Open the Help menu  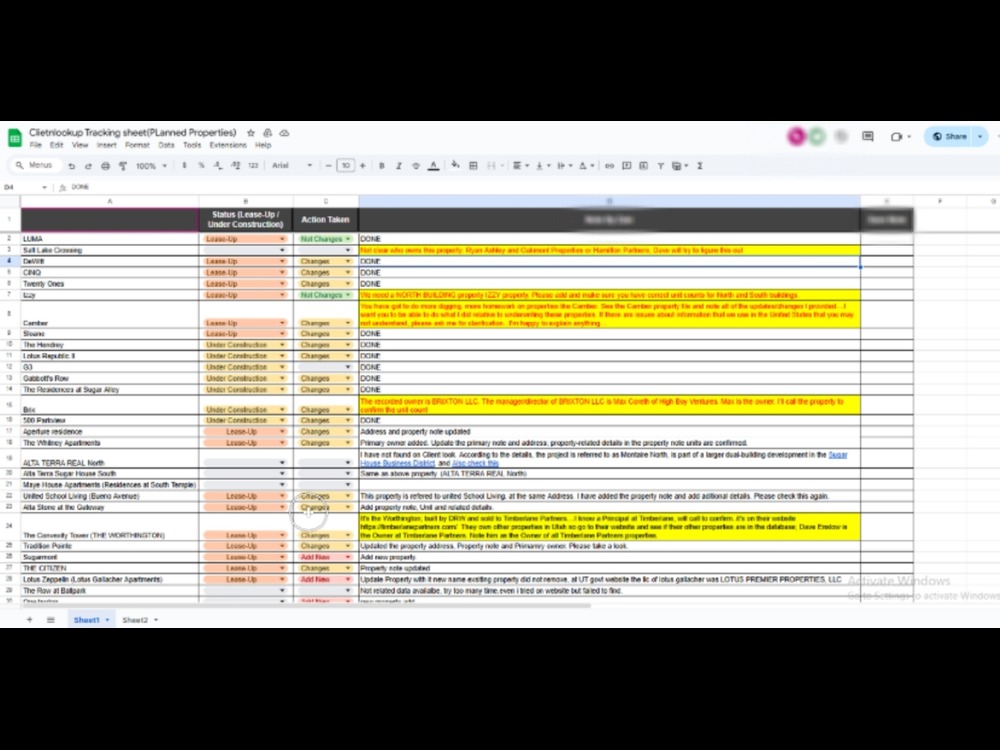263,145
